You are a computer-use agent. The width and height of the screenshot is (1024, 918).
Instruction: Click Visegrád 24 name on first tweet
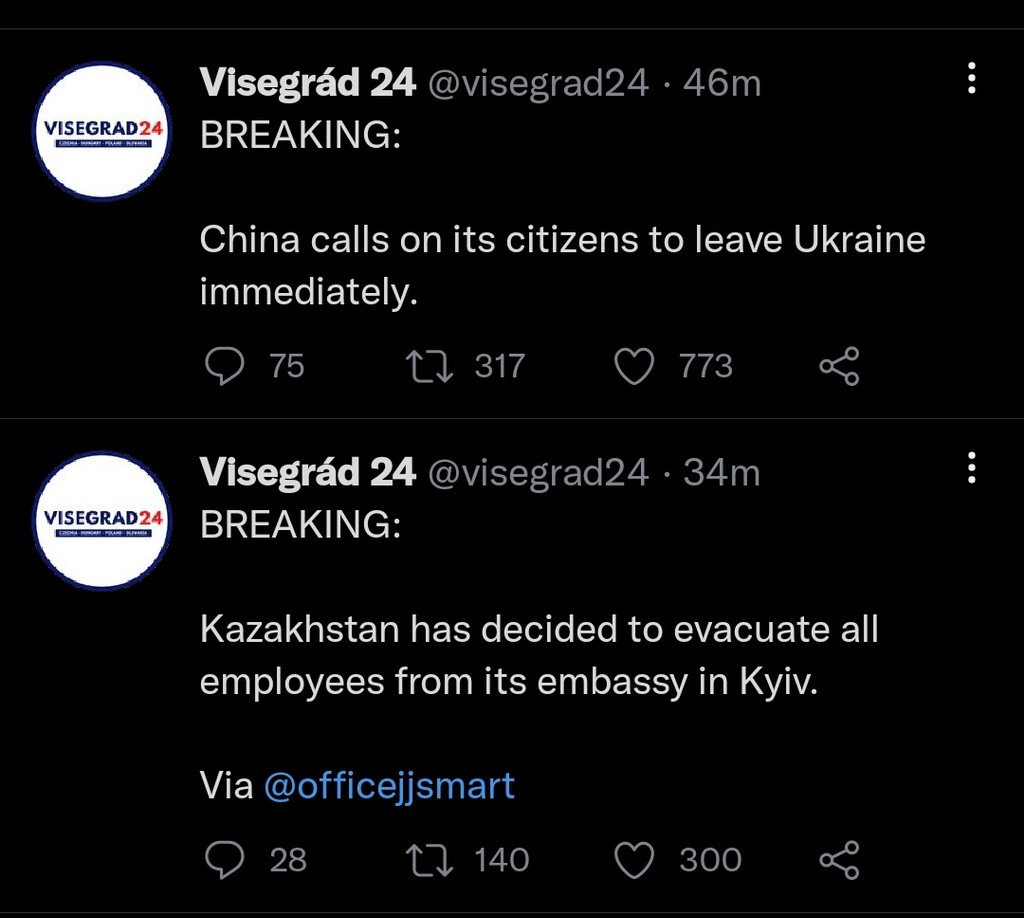tap(308, 83)
